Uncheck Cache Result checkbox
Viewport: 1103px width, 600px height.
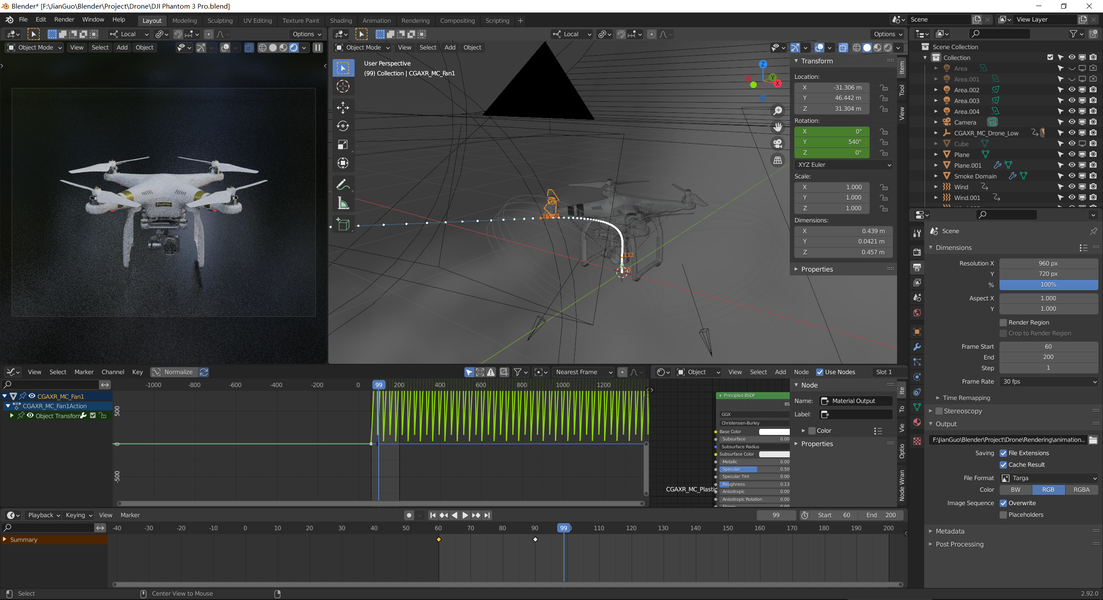point(1003,464)
